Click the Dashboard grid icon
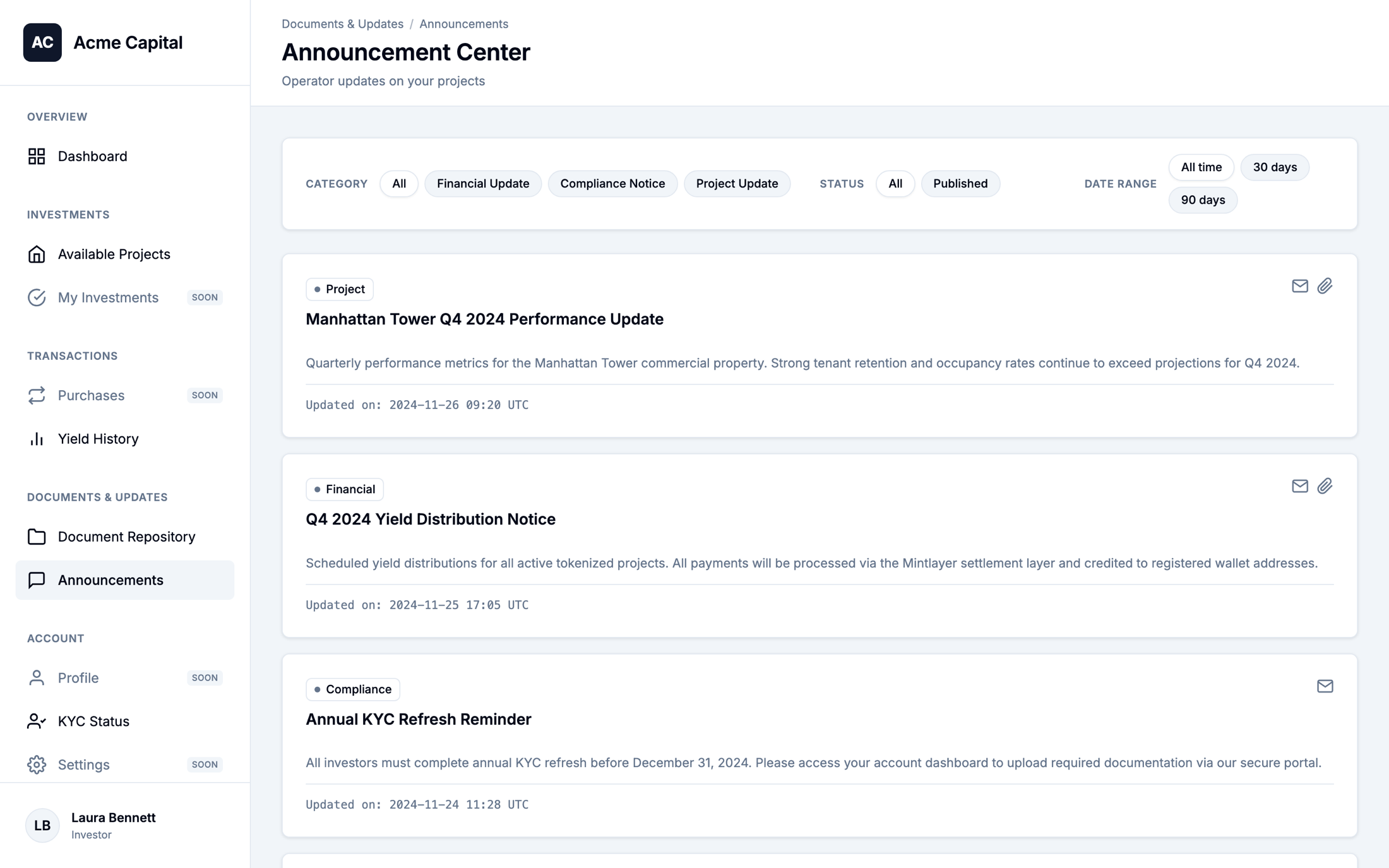The width and height of the screenshot is (1389, 868). tap(37, 156)
